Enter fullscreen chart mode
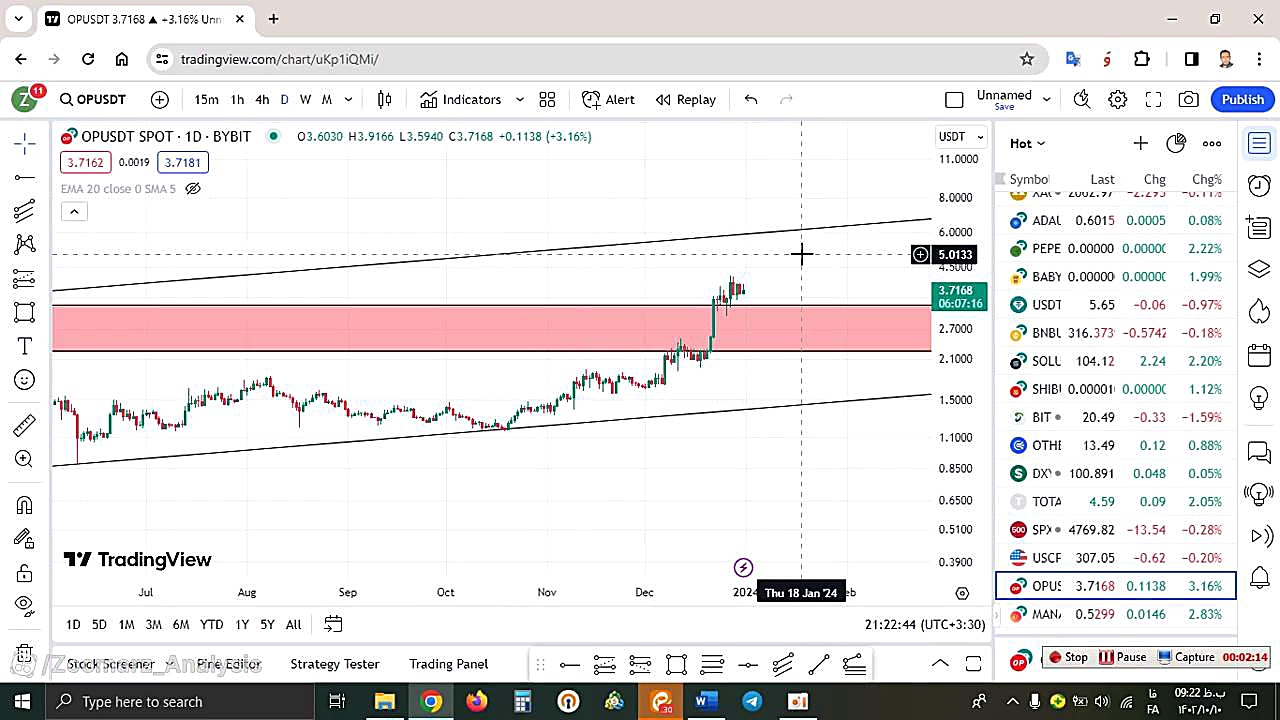 pos(1153,99)
